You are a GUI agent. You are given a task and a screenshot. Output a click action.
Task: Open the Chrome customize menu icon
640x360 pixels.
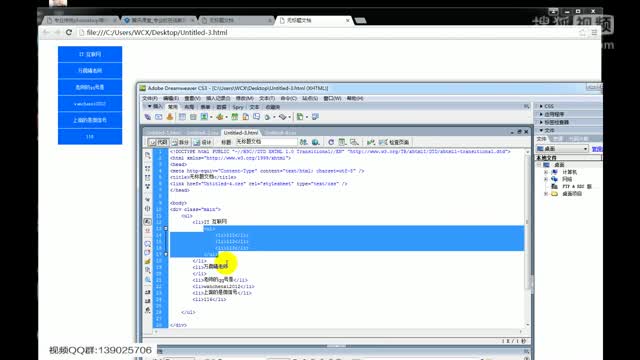pyautogui.click(x=594, y=33)
